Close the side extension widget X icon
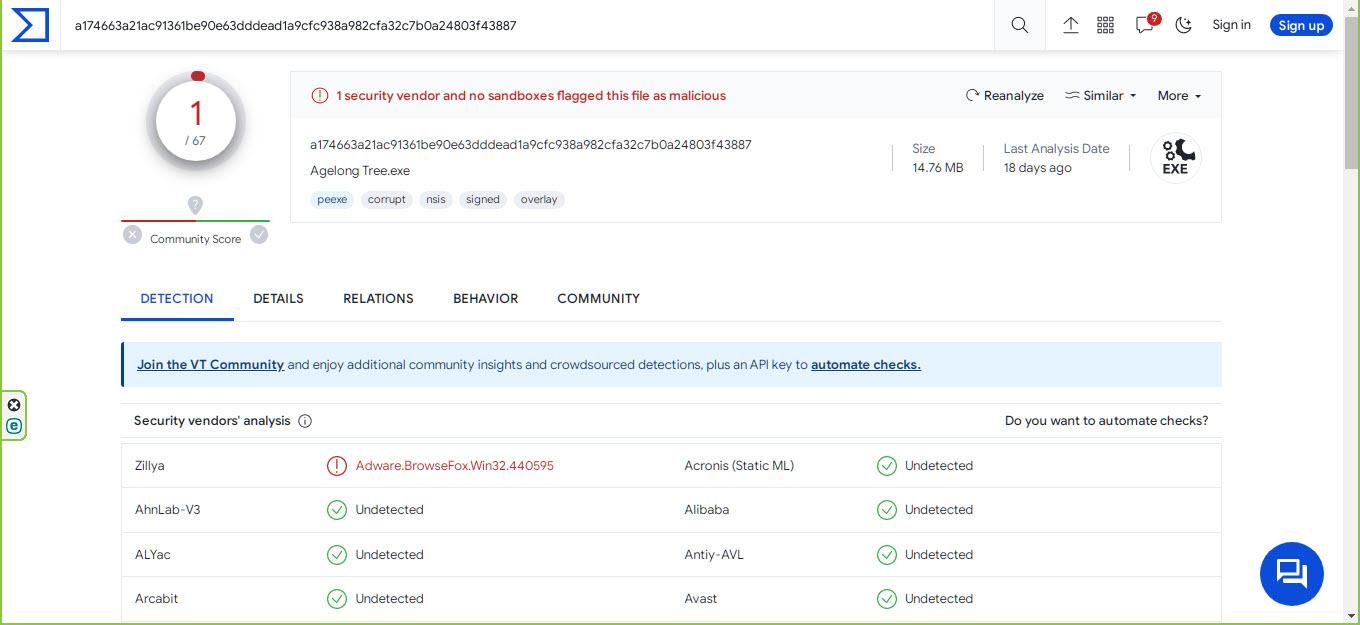Image resolution: width=1360 pixels, height=625 pixels. (14, 405)
